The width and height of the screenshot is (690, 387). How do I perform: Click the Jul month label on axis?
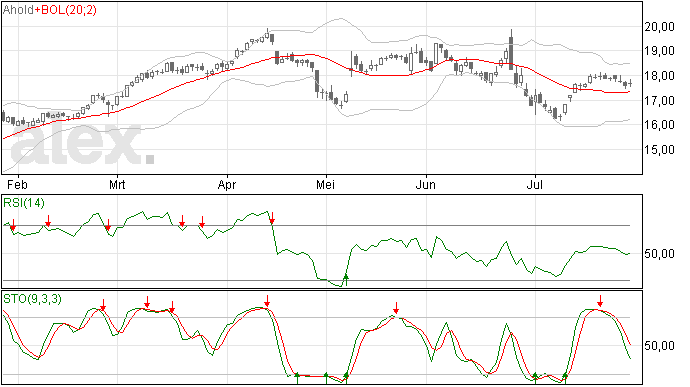535,184
